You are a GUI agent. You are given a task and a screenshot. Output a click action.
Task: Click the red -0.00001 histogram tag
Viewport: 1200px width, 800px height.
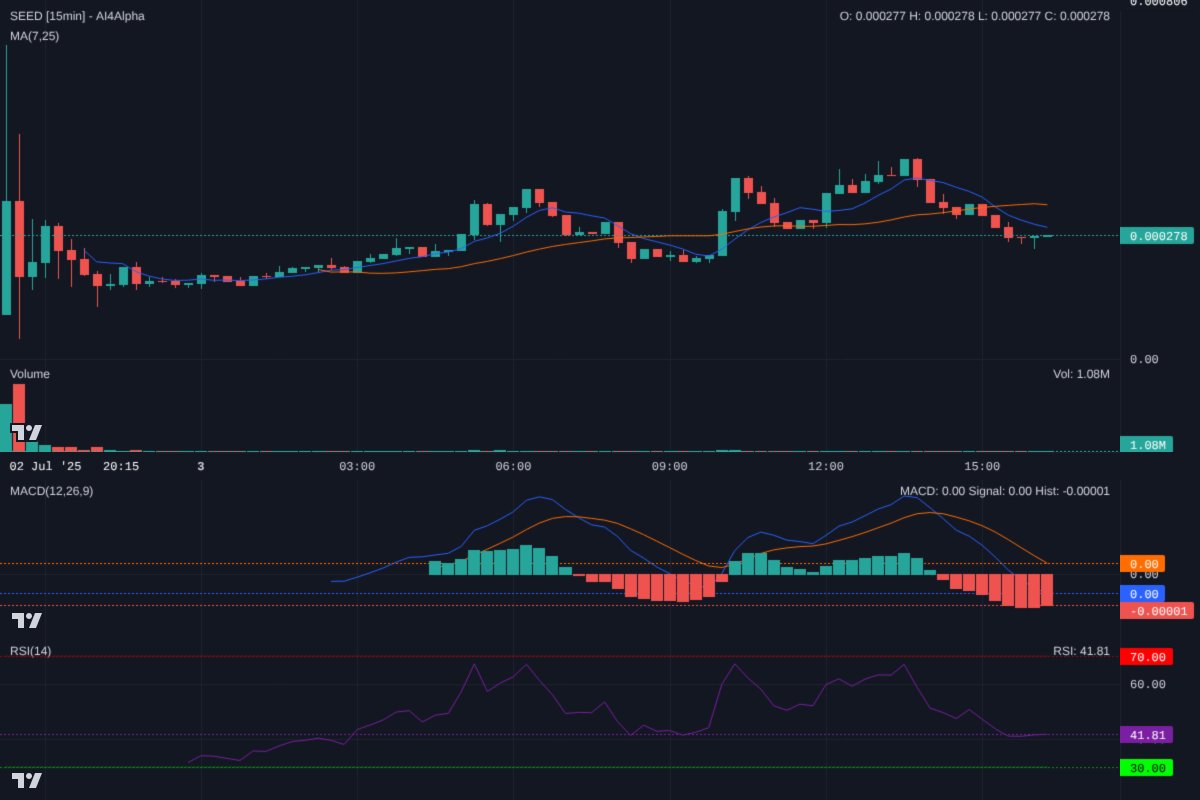pos(1157,611)
